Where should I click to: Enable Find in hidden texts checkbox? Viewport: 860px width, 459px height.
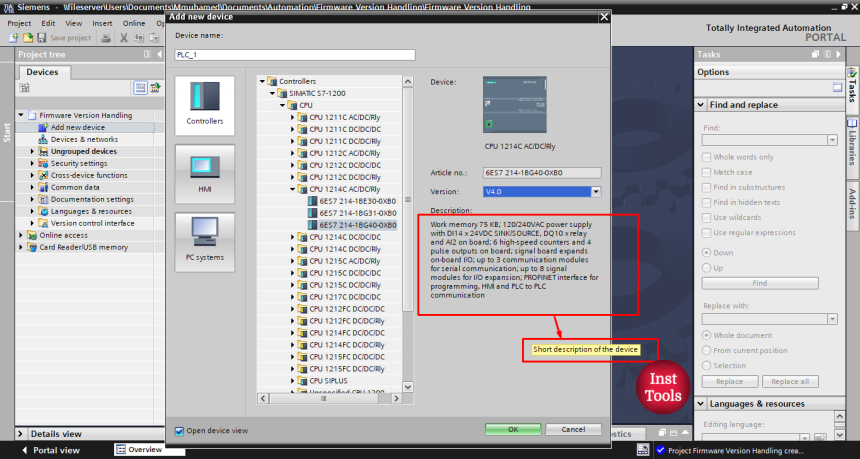point(706,202)
